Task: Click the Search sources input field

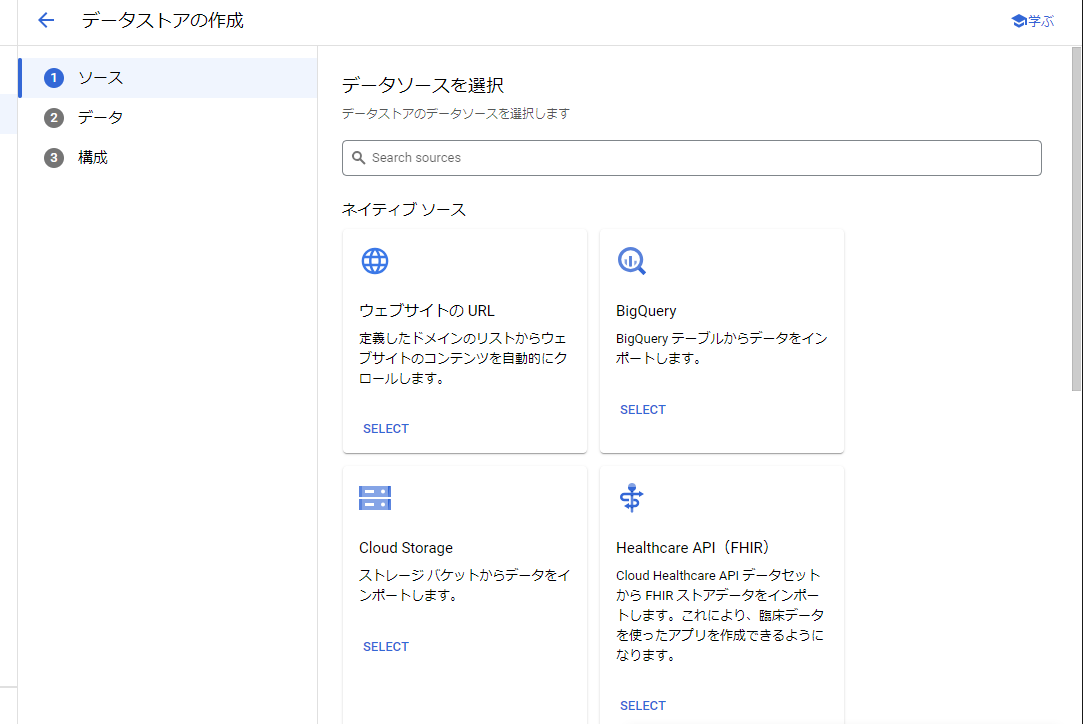Action: pyautogui.click(x=691, y=157)
